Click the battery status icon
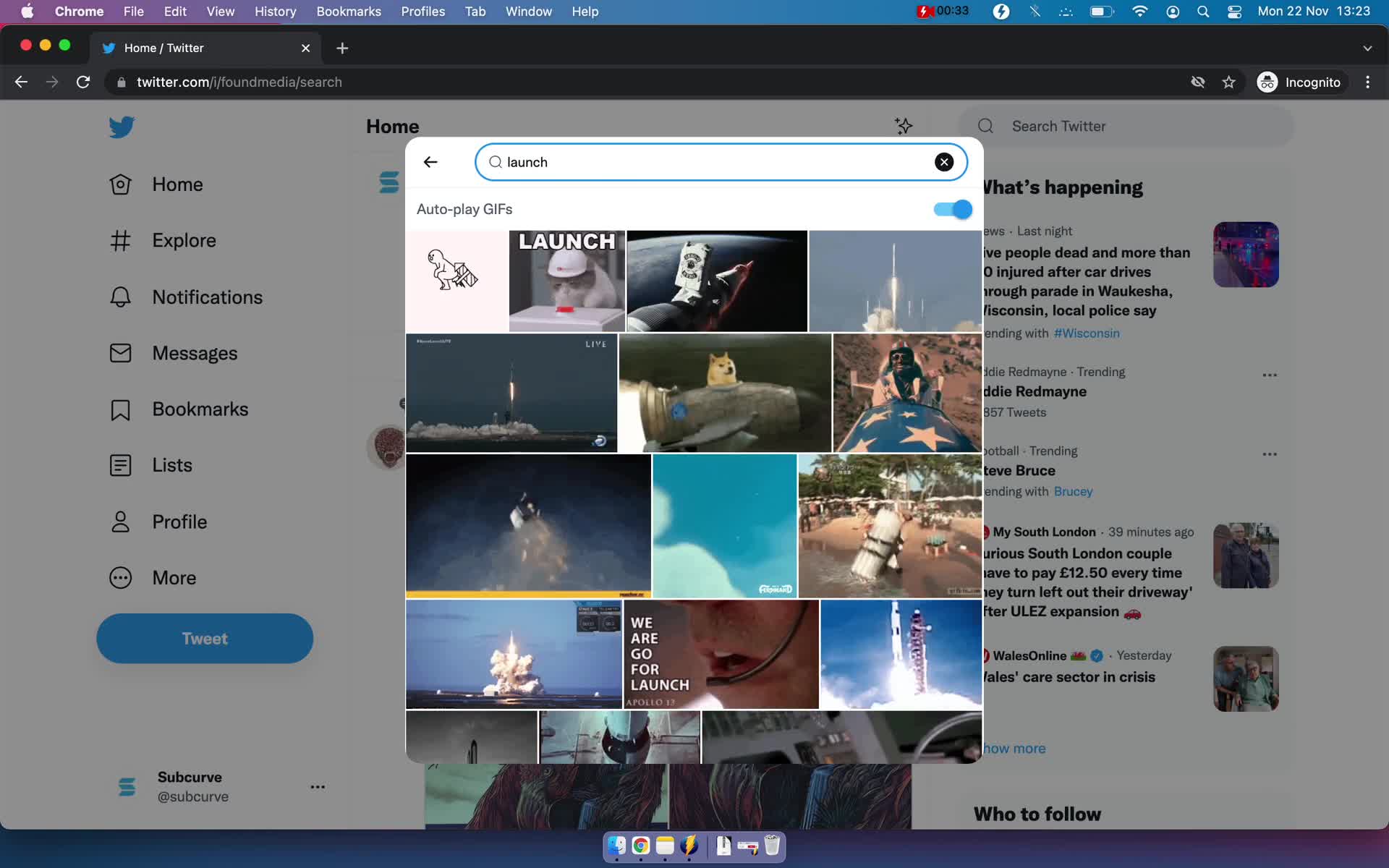This screenshot has height=868, width=1389. 1101,12
